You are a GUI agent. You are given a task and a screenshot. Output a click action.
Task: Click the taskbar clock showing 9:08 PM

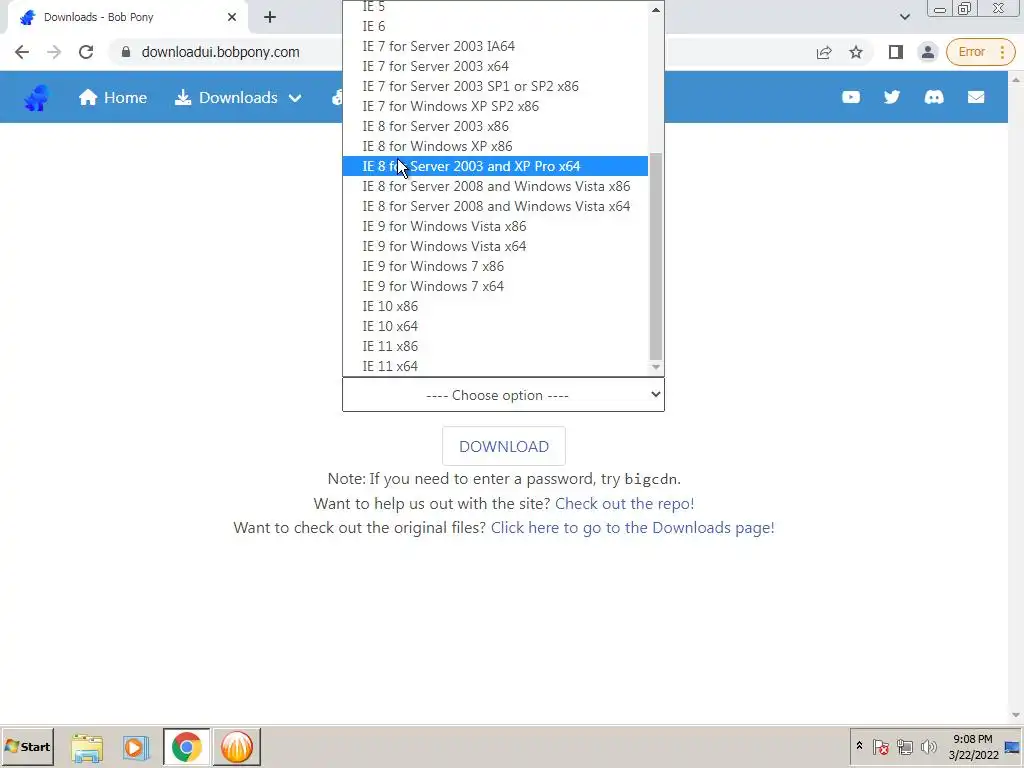tap(973, 747)
